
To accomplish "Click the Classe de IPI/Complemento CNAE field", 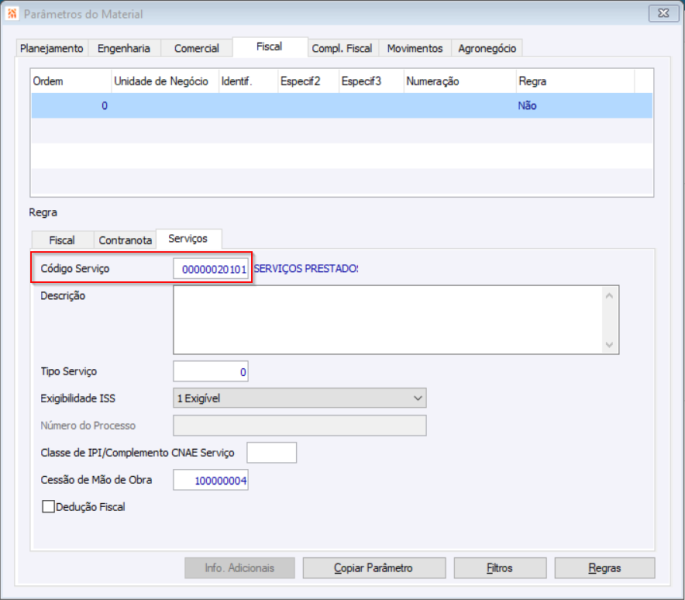I will pyautogui.click(x=272, y=453).
